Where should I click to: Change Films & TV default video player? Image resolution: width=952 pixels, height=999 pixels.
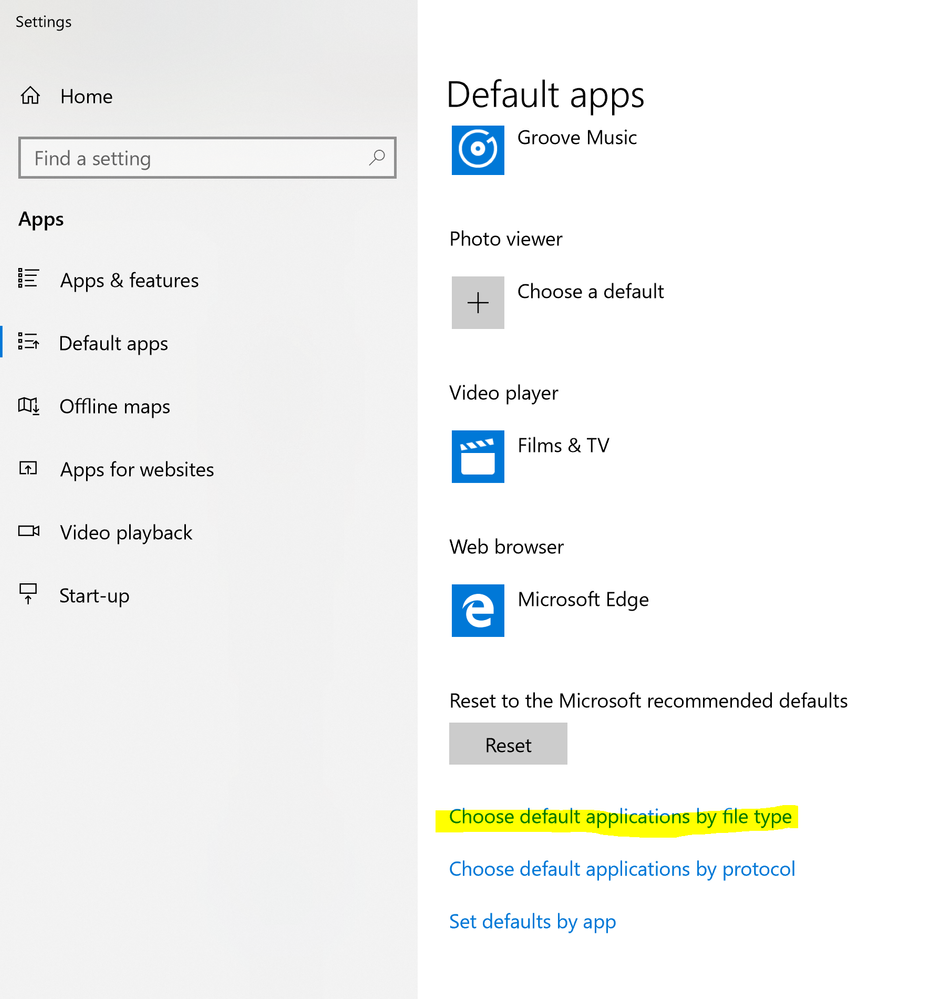point(563,445)
